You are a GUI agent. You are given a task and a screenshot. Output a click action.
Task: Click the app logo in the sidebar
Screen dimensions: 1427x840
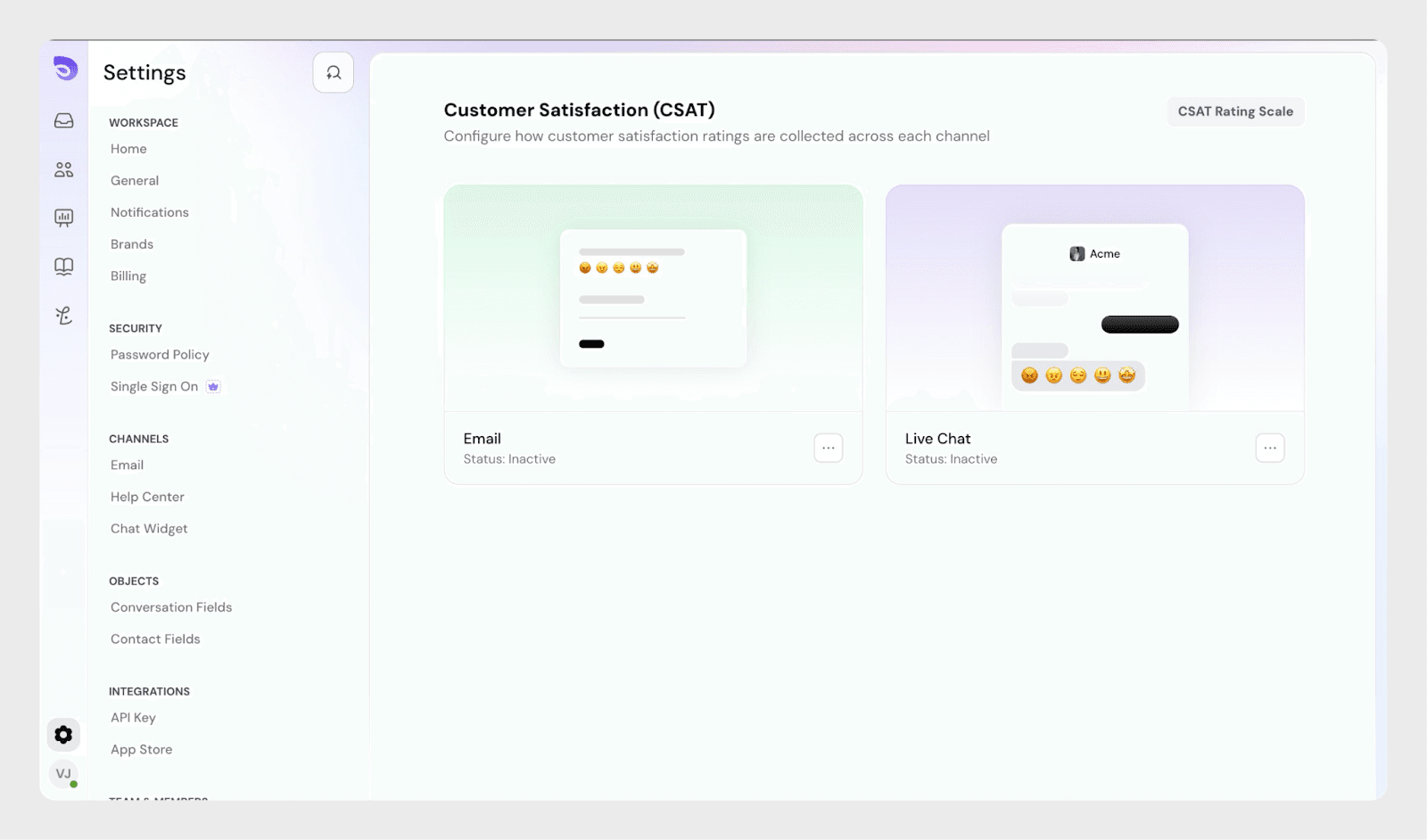point(65,69)
